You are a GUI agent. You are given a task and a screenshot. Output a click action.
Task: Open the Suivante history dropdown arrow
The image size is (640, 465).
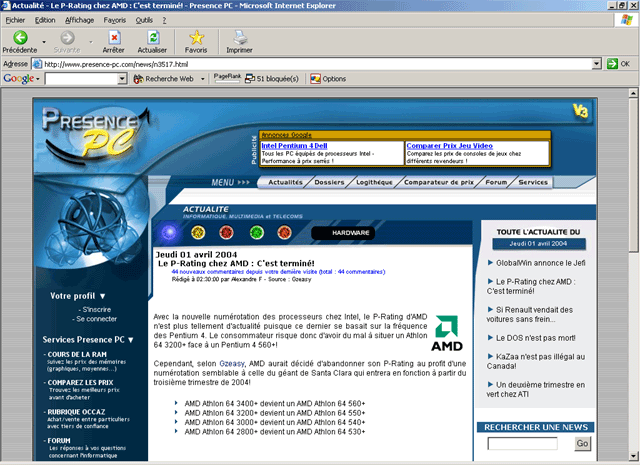[x=91, y=42]
